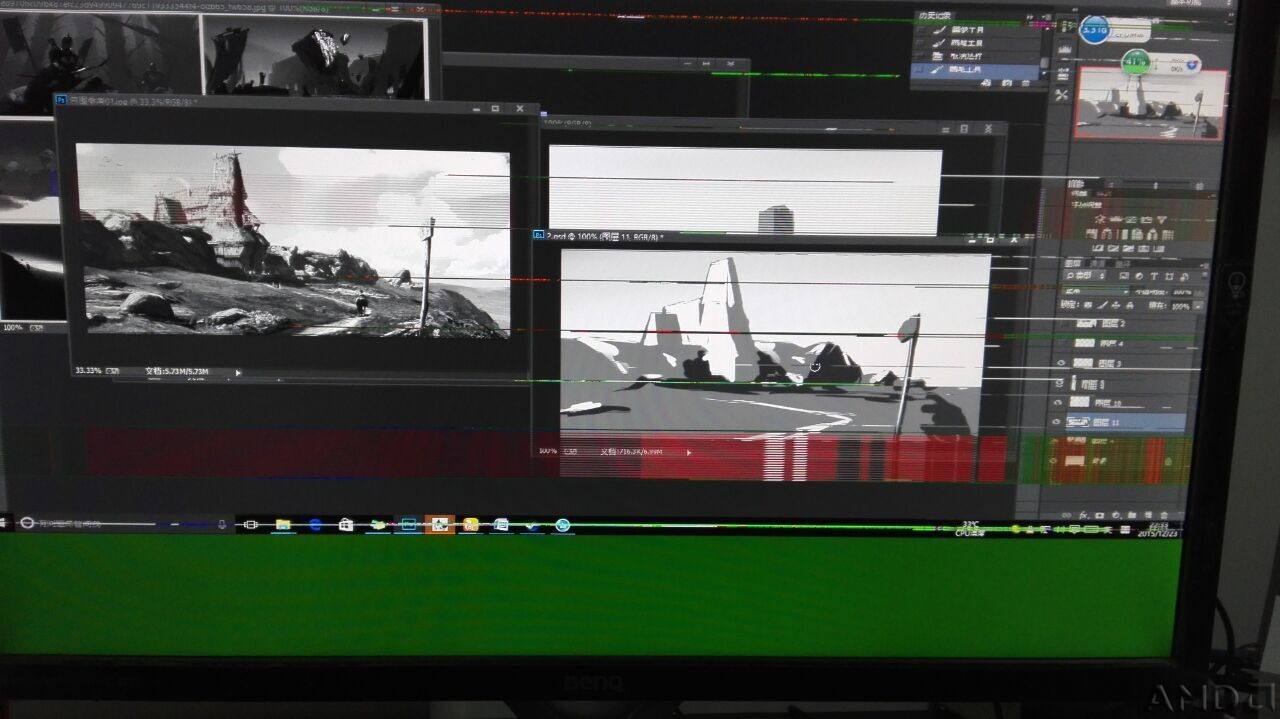Click the 33.33% zoom field in reference window
The height and width of the screenshot is (719, 1280).
pos(87,371)
